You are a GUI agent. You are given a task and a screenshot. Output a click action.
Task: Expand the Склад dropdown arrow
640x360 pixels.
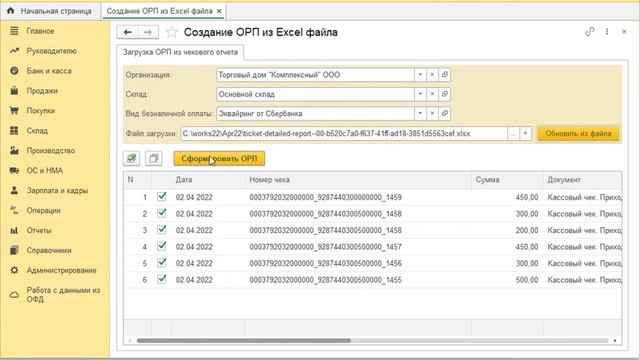click(x=420, y=94)
